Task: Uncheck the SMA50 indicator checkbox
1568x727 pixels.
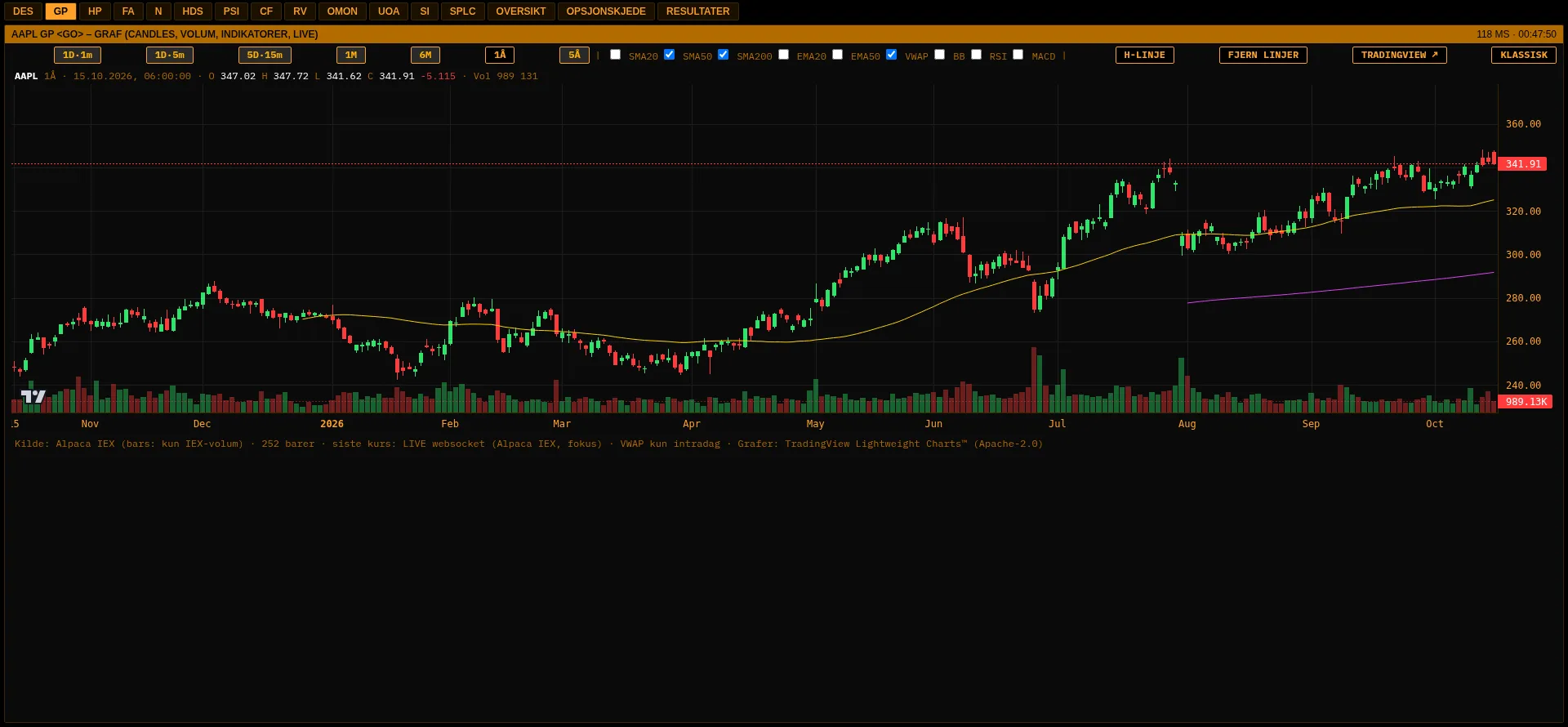Action: tap(669, 55)
